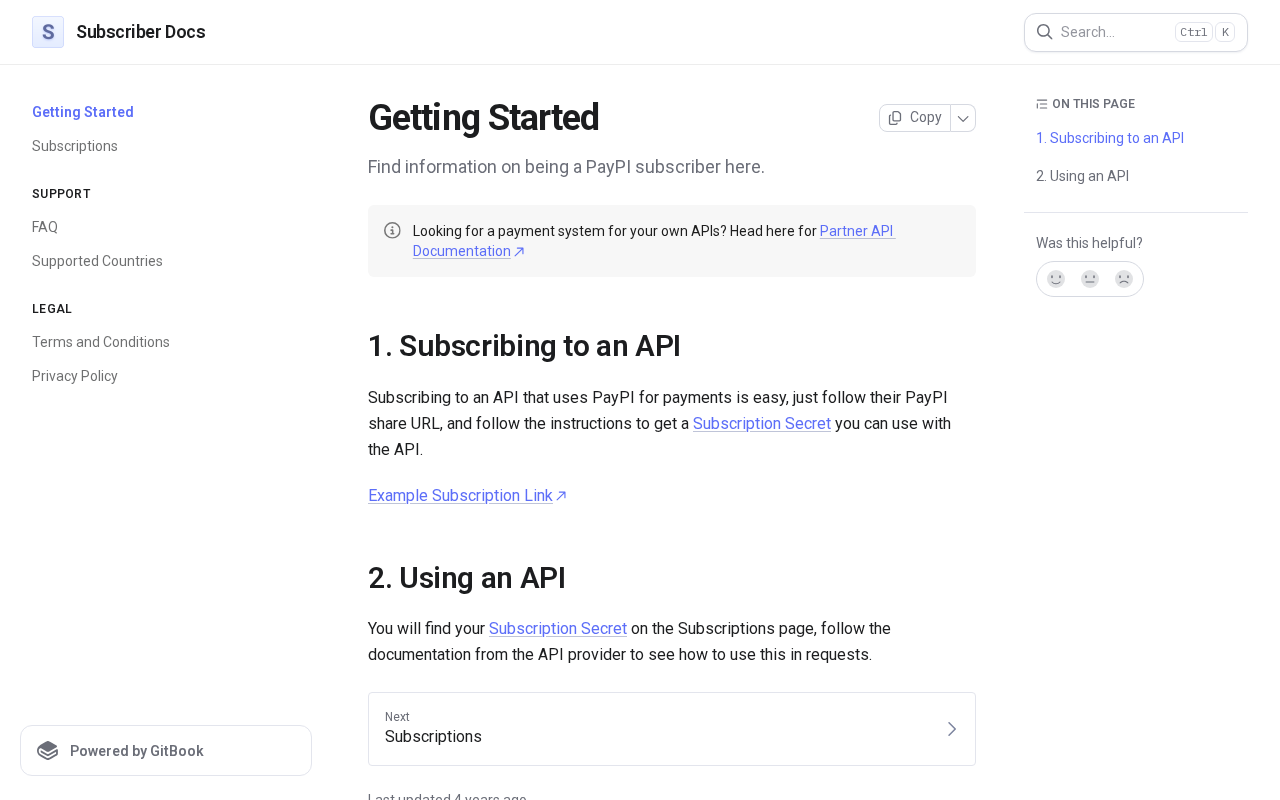Click the GitBook logo icon

47,751
